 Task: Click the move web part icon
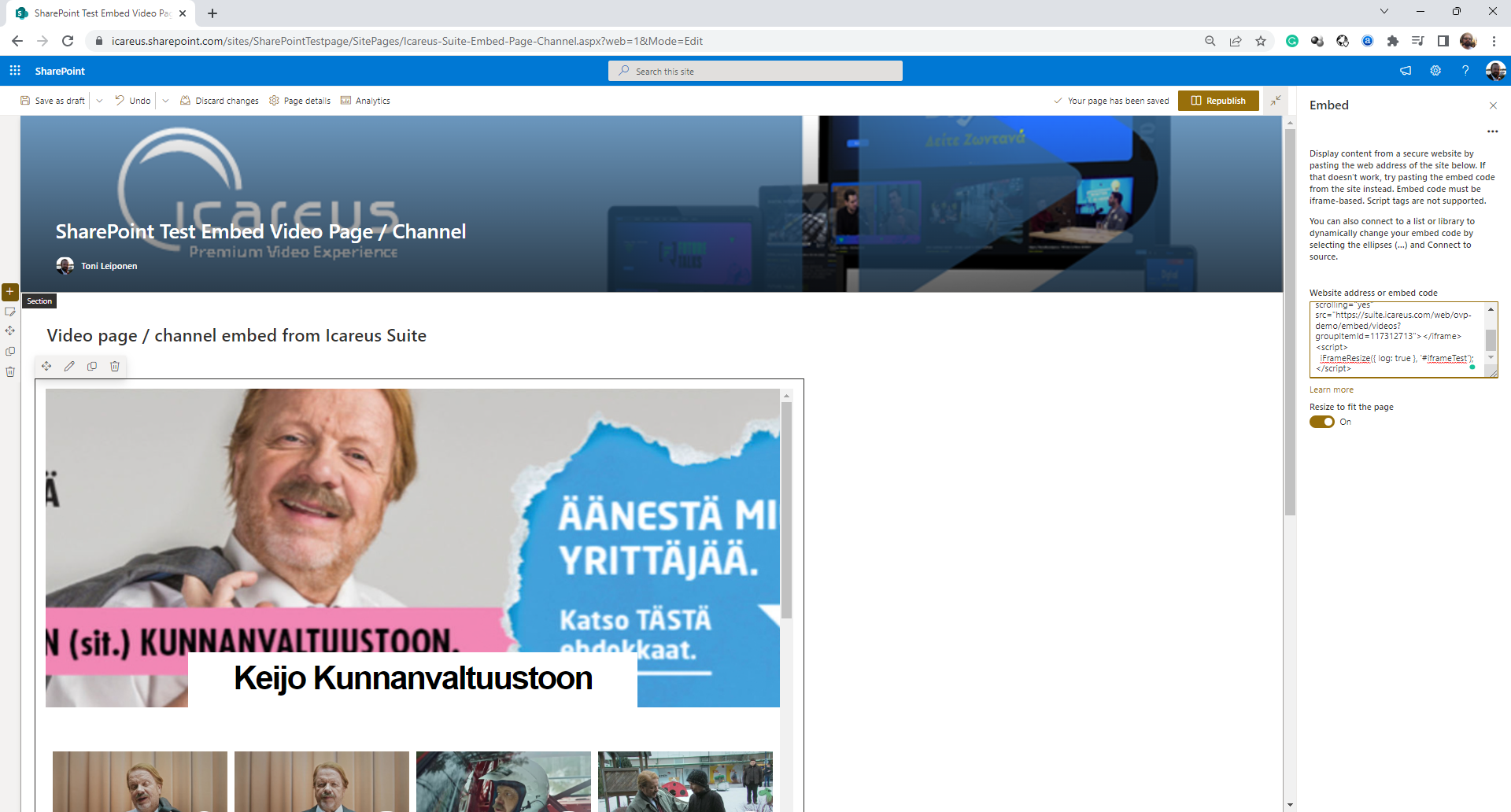pos(46,367)
